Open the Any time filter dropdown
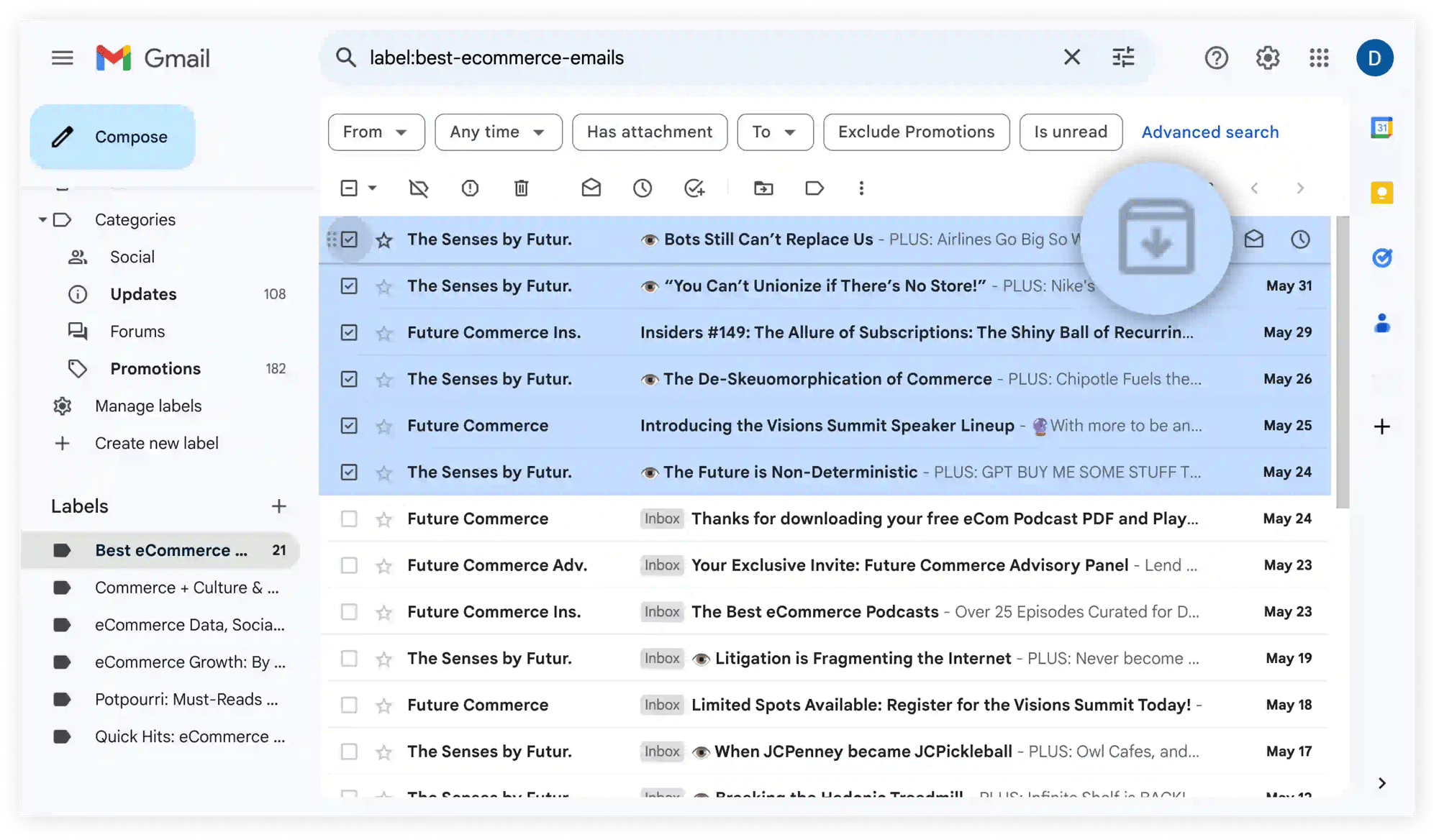This screenshot has width=1439, height=840. pyautogui.click(x=499, y=132)
